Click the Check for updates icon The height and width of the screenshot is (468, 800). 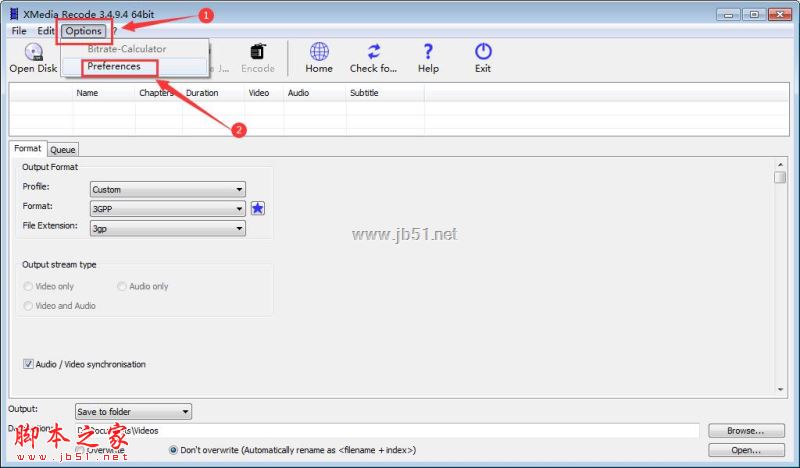click(373, 52)
